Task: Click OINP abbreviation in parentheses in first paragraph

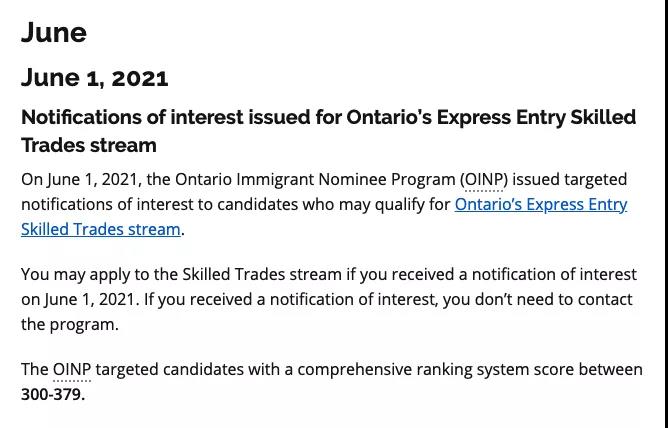Action: 485,180
